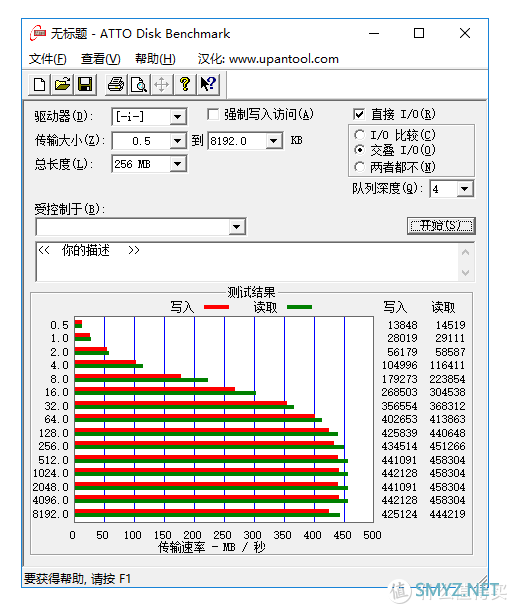The width and height of the screenshot is (512, 609).
Task: Open the transfer size start 0.5 dropdown
Action: click(x=178, y=141)
